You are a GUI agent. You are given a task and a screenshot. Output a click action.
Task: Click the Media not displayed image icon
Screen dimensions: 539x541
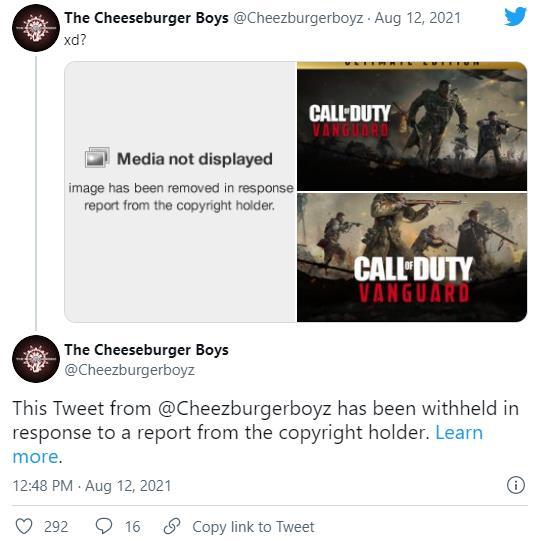tap(97, 158)
